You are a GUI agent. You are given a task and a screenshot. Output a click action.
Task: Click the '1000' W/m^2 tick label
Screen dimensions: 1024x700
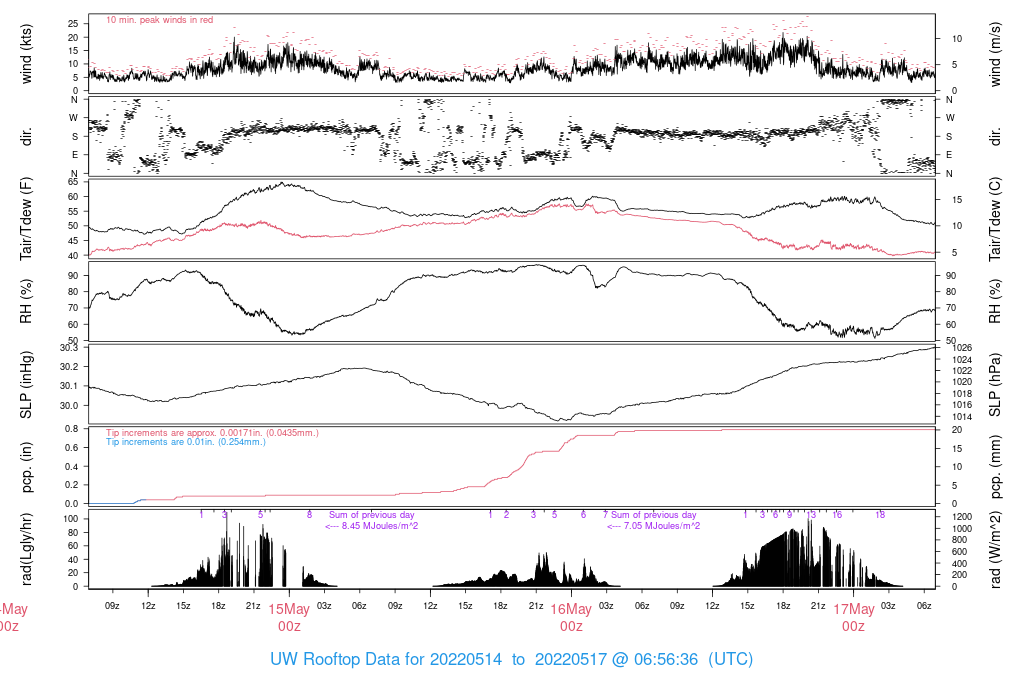pyautogui.click(x=962, y=529)
